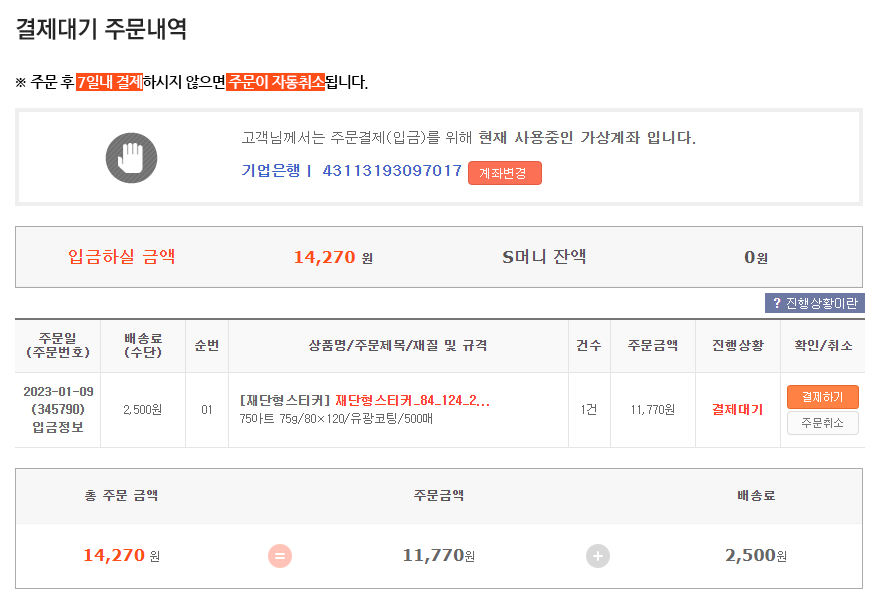
Task: Click the [재단형스티커] category label
Action: (x=285, y=401)
